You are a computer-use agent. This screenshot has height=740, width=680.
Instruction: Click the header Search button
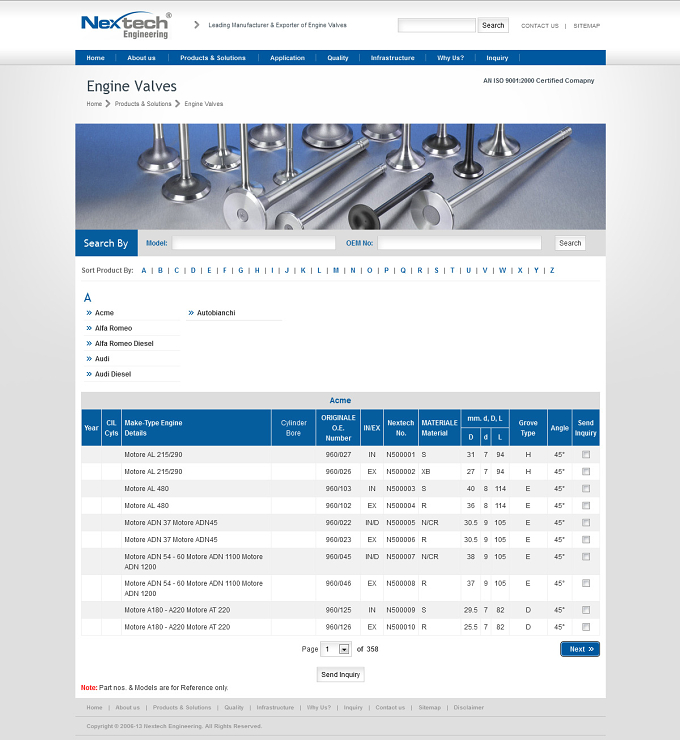tap(493, 25)
